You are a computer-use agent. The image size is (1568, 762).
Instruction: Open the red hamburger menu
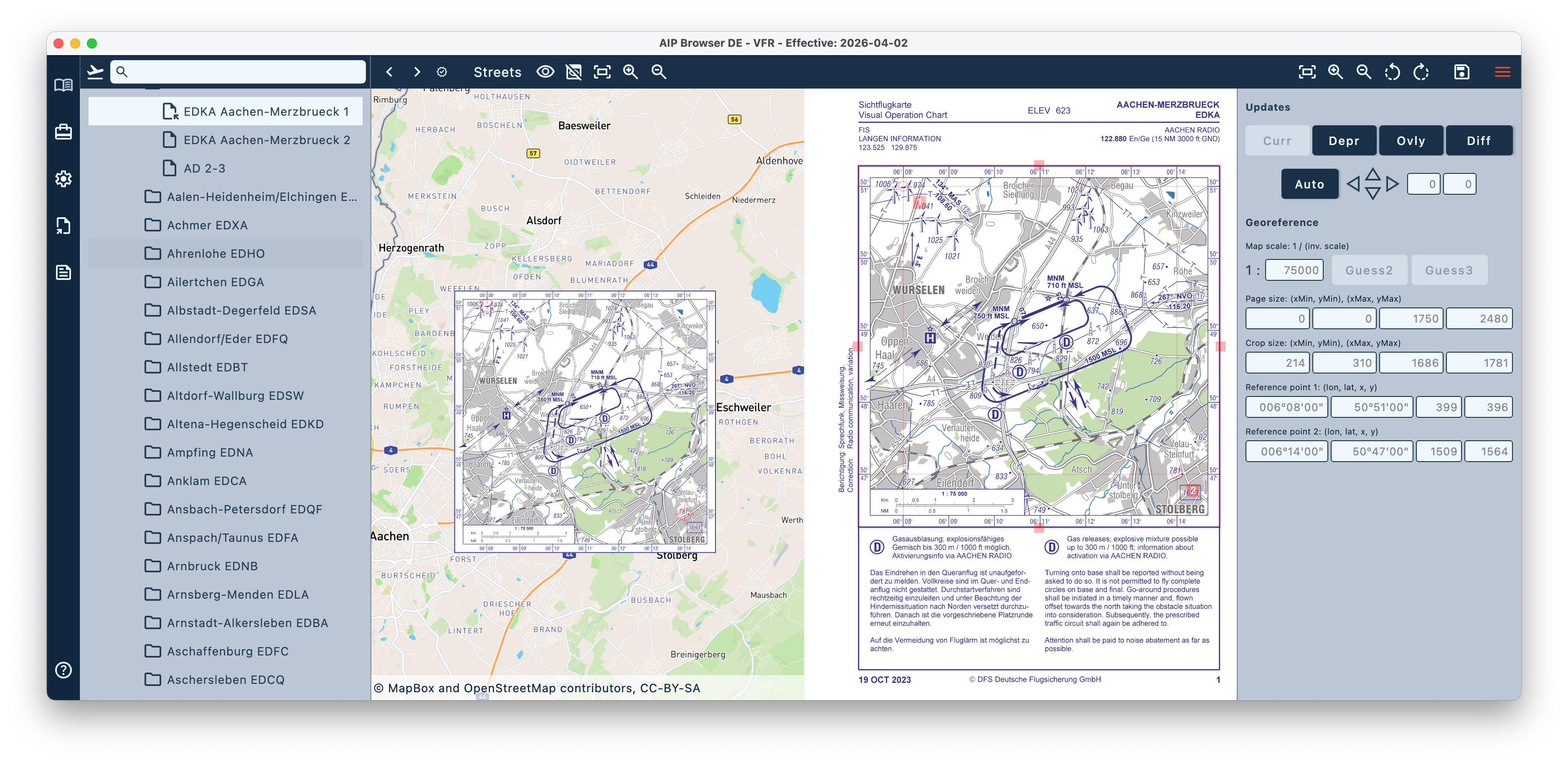coord(1502,72)
